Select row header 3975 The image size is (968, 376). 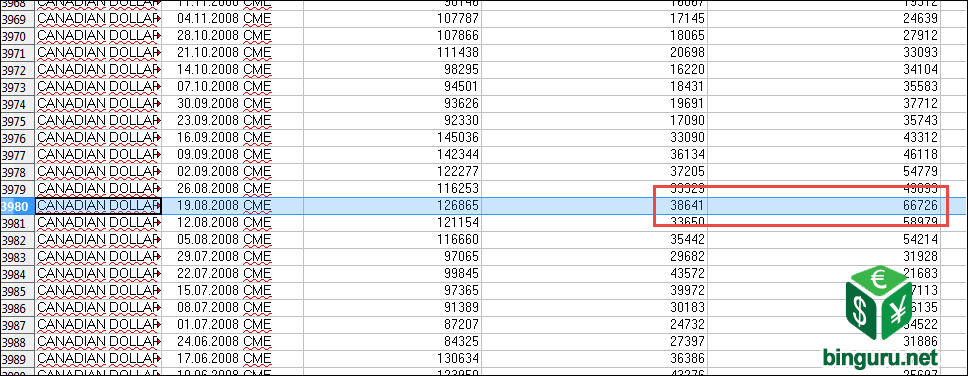coord(17,121)
